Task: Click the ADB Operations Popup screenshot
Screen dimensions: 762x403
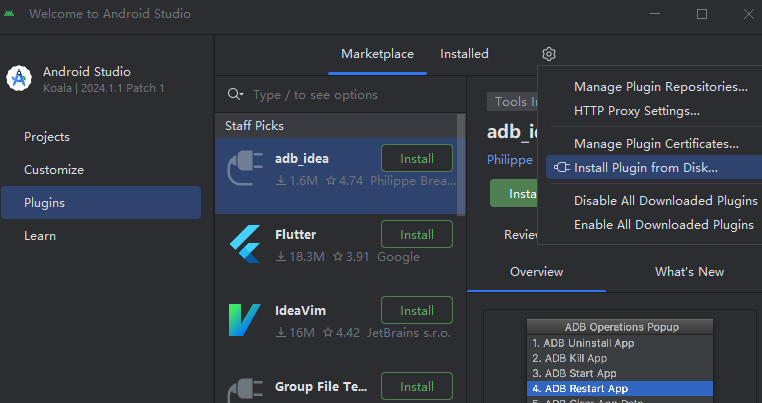Action: [620, 361]
